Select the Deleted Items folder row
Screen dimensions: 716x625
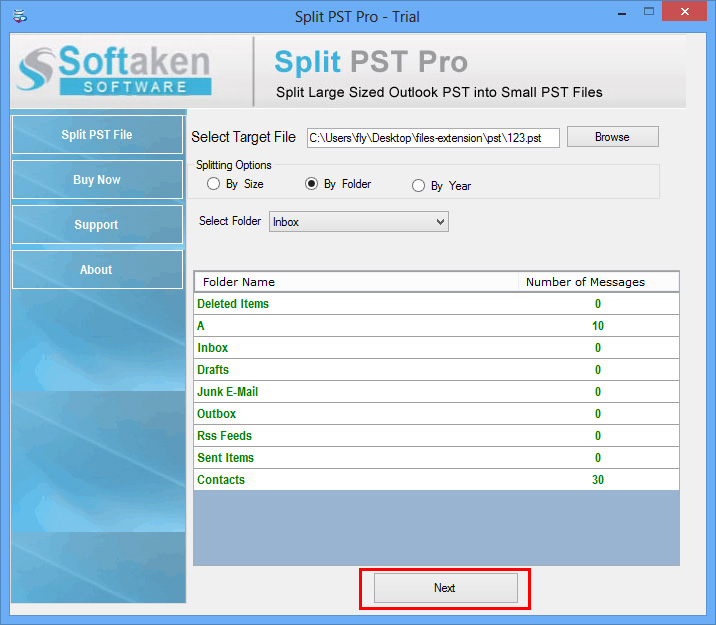436,304
